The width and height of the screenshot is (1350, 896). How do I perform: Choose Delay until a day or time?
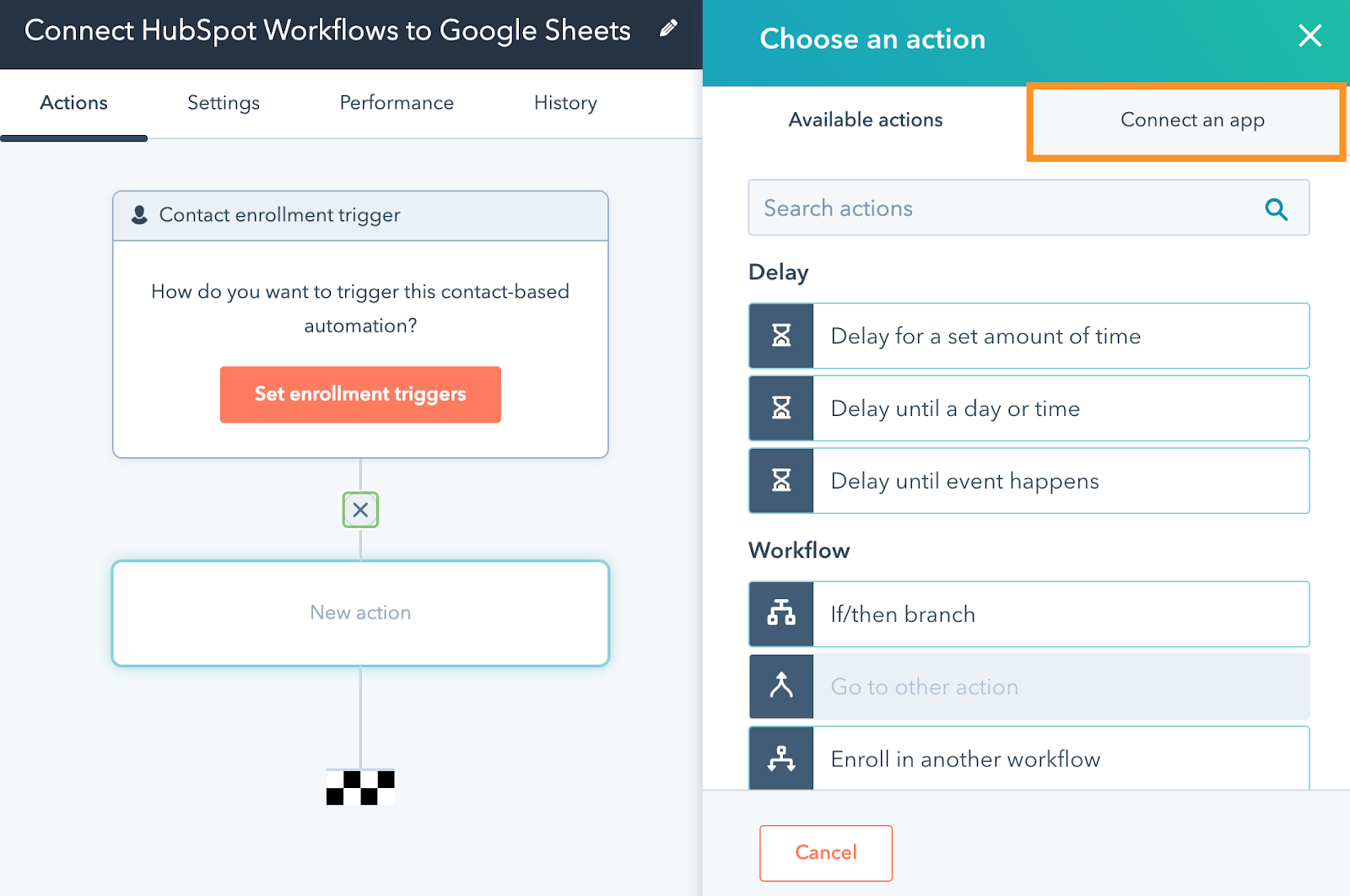coord(1029,408)
